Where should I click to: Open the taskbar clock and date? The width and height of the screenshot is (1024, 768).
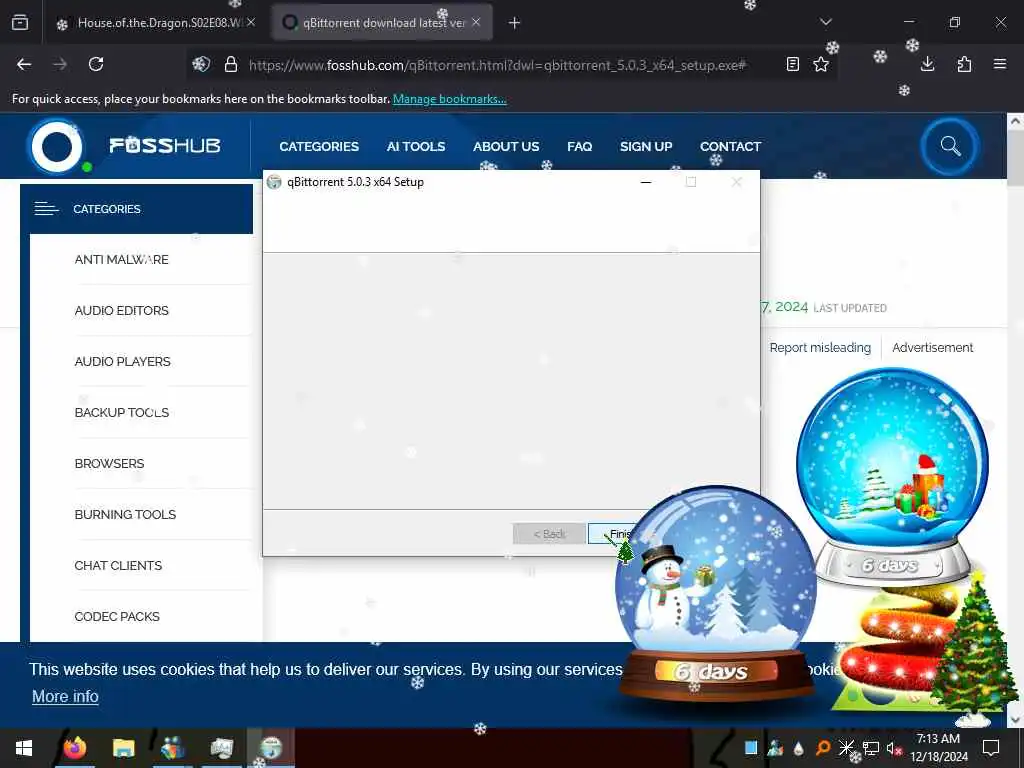coord(938,748)
